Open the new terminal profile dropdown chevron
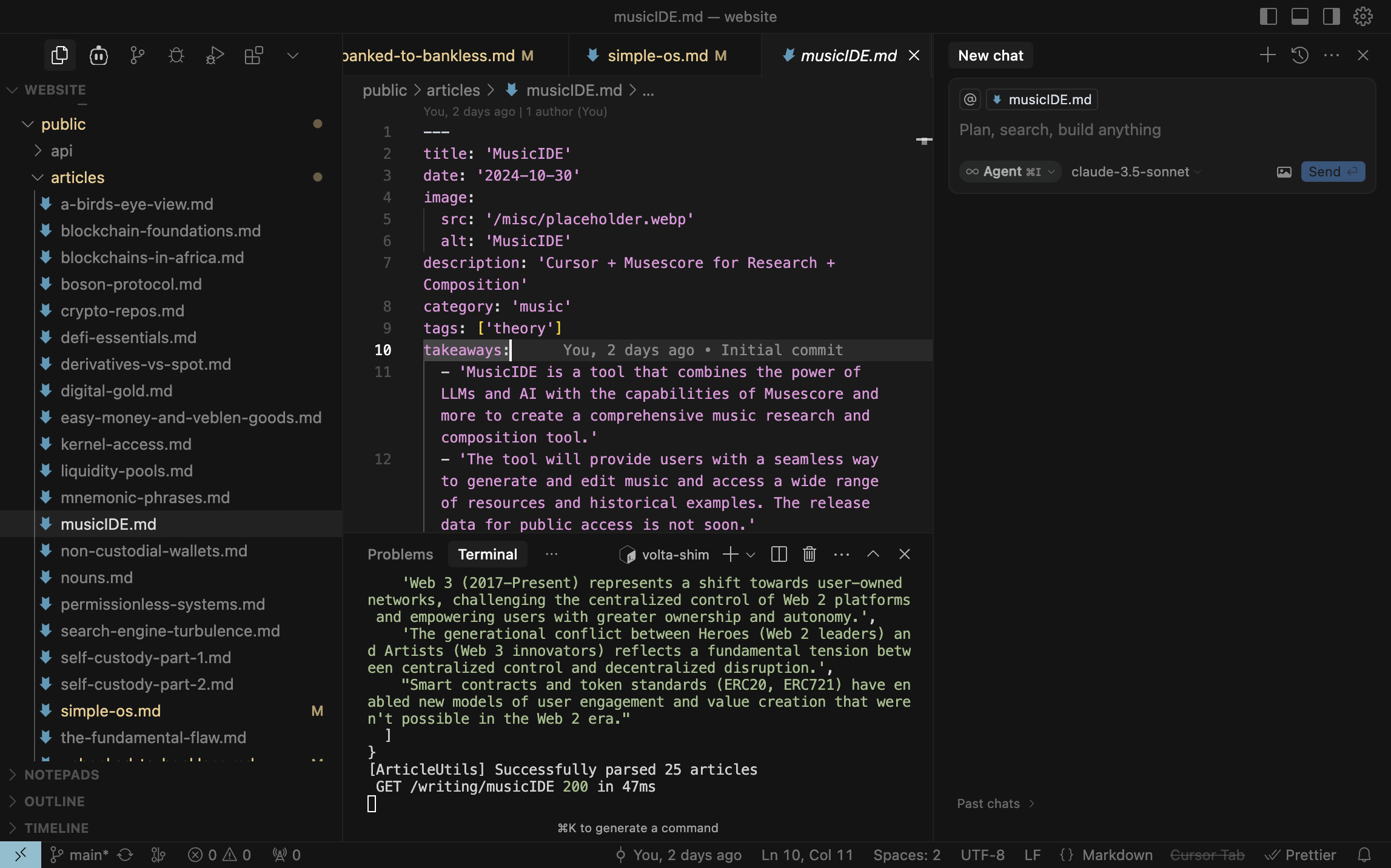The image size is (1391, 868). click(751, 554)
